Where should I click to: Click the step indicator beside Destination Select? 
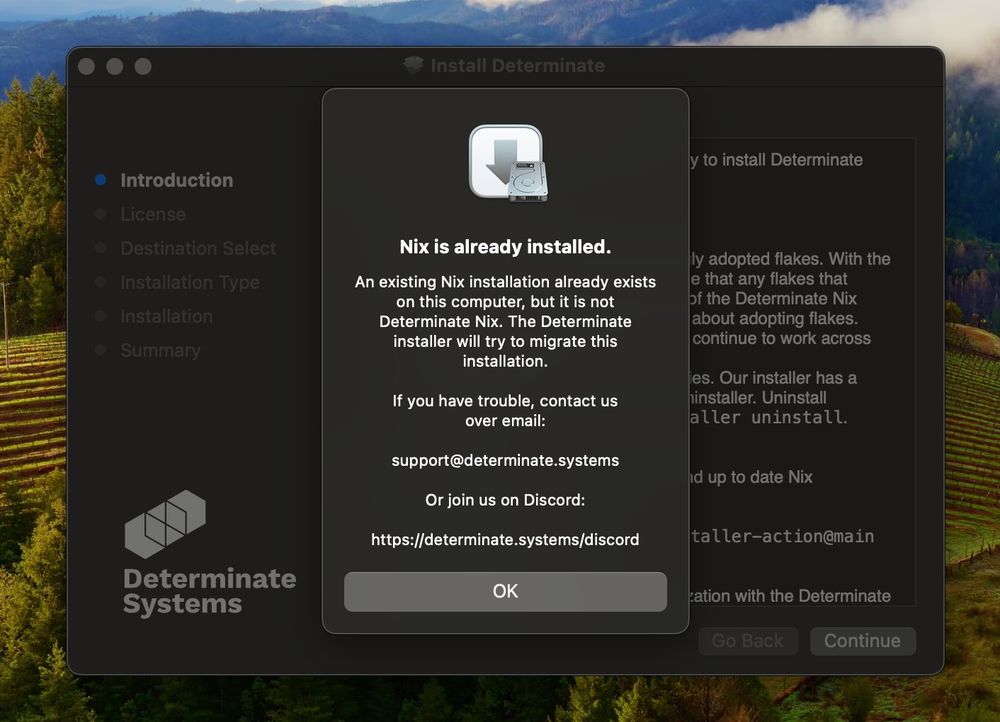pyautogui.click(x=100, y=248)
